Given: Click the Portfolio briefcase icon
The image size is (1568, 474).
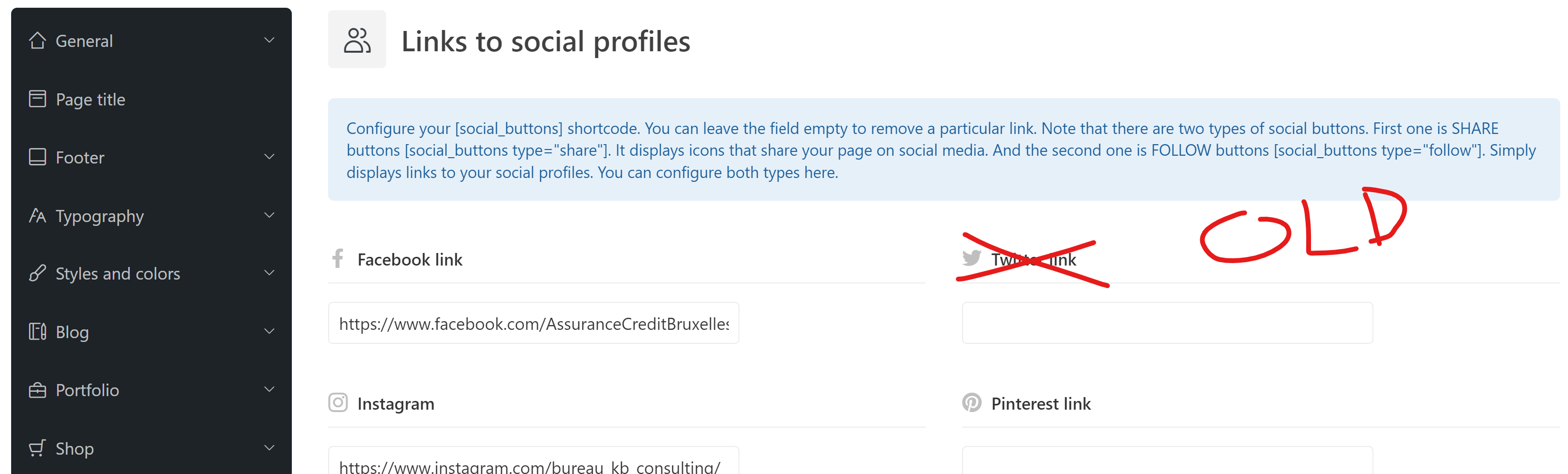Looking at the screenshot, I should 37,390.
